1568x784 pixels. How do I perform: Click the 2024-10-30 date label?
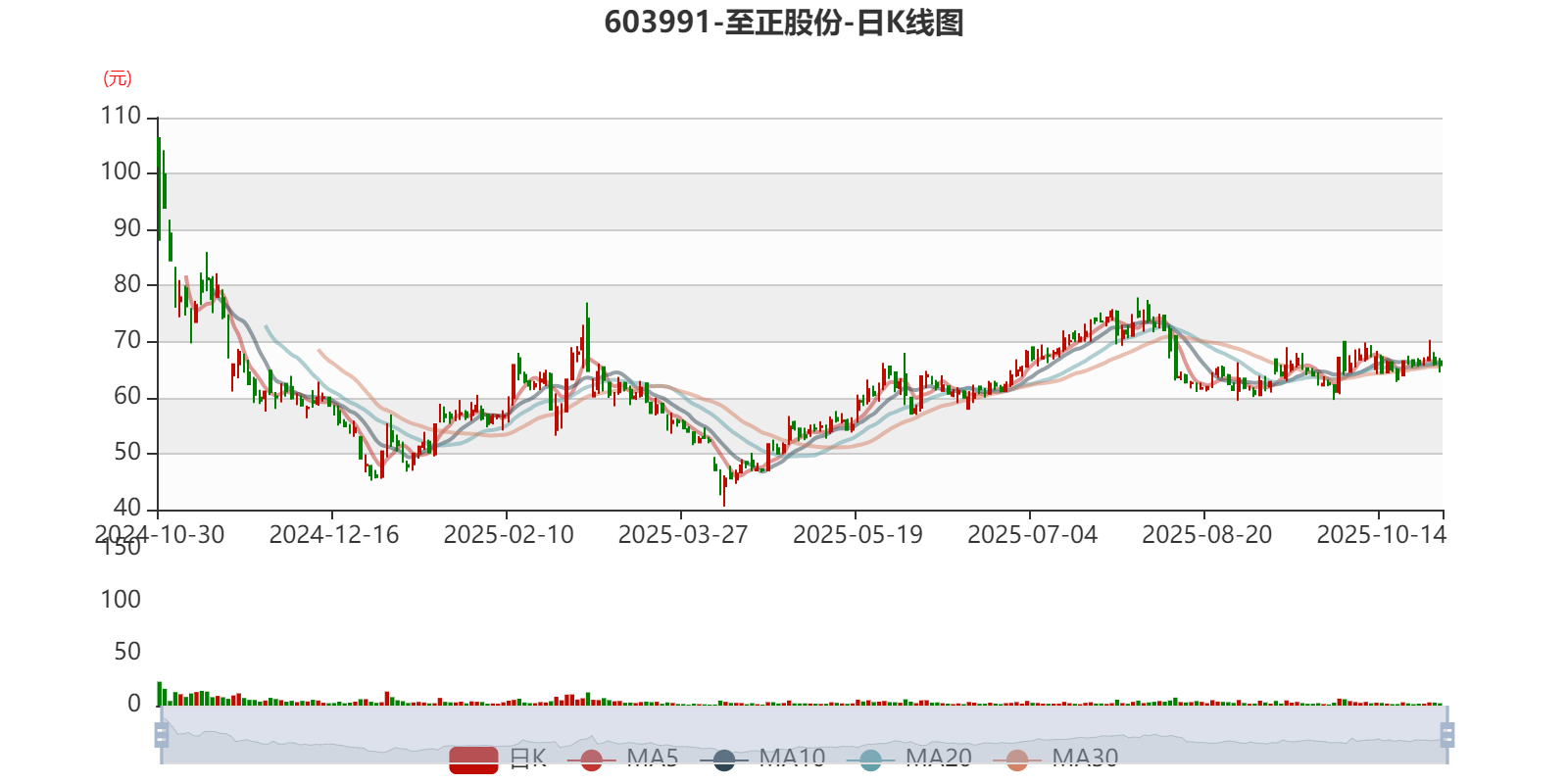(x=160, y=535)
